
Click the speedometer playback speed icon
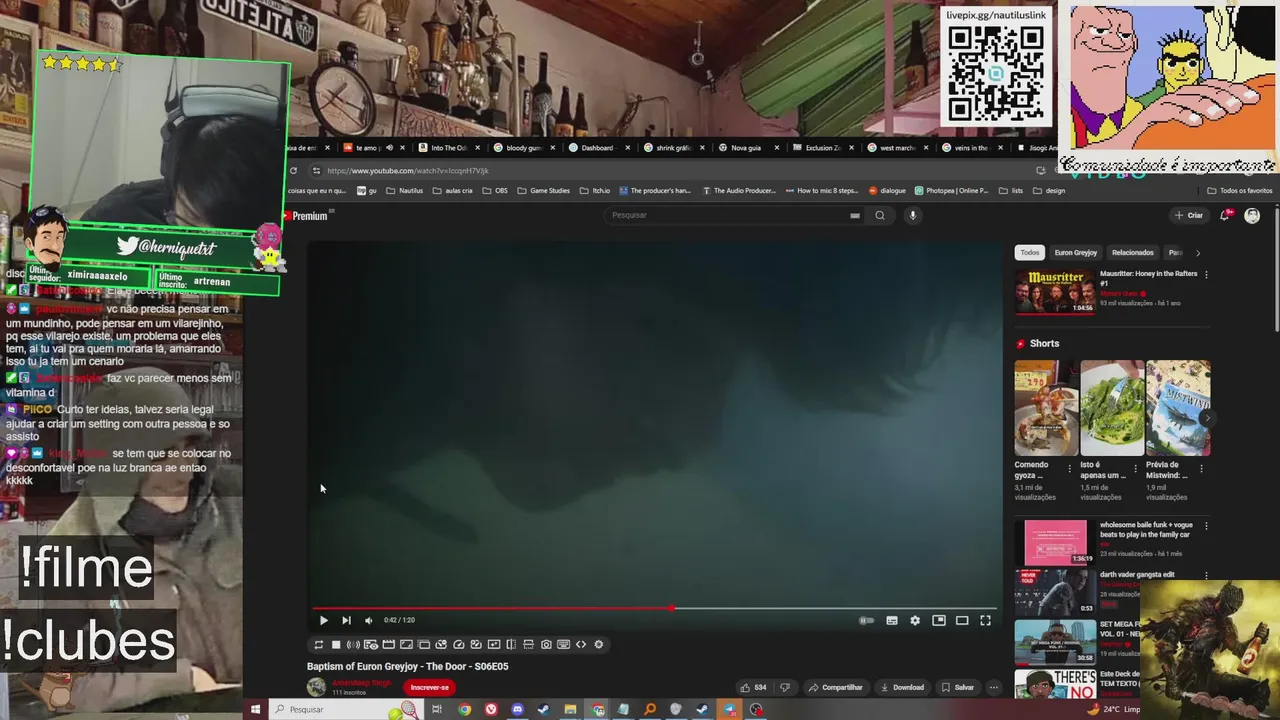(458, 645)
